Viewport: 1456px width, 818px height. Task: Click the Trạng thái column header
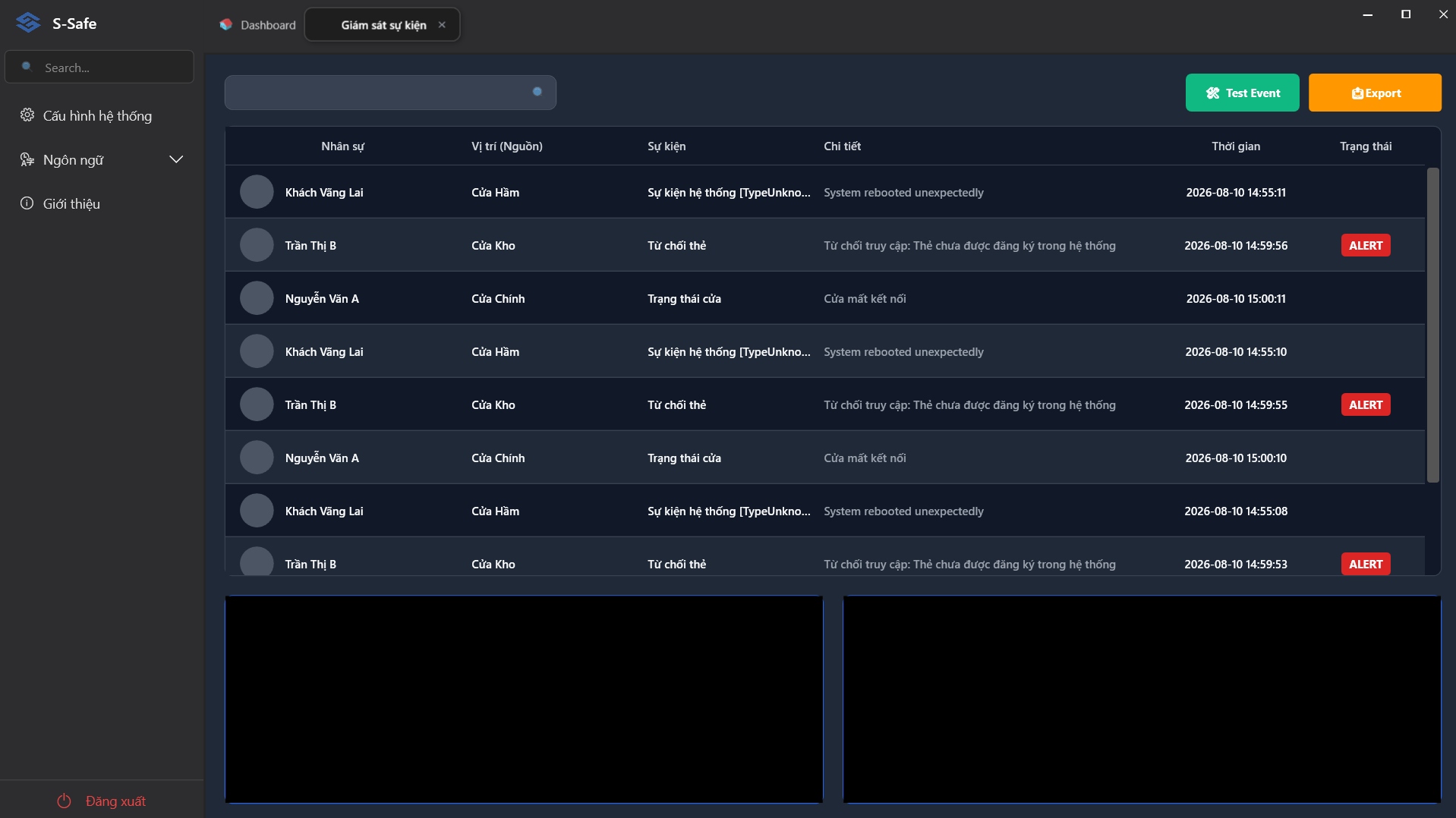tap(1366, 146)
